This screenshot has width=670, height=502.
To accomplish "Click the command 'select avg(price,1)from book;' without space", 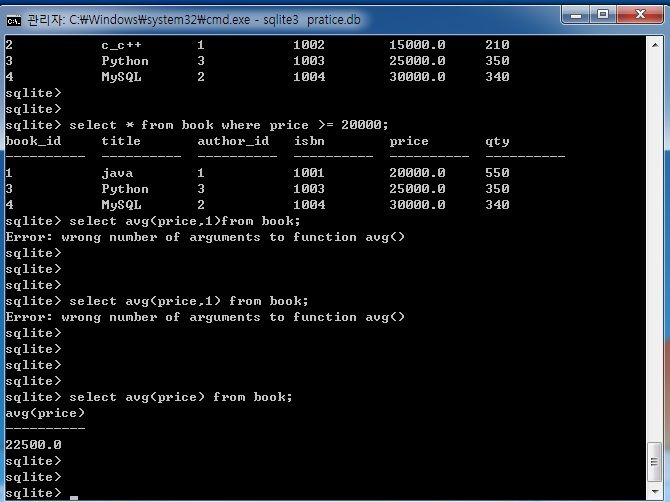I will pyautogui.click(x=185, y=221).
